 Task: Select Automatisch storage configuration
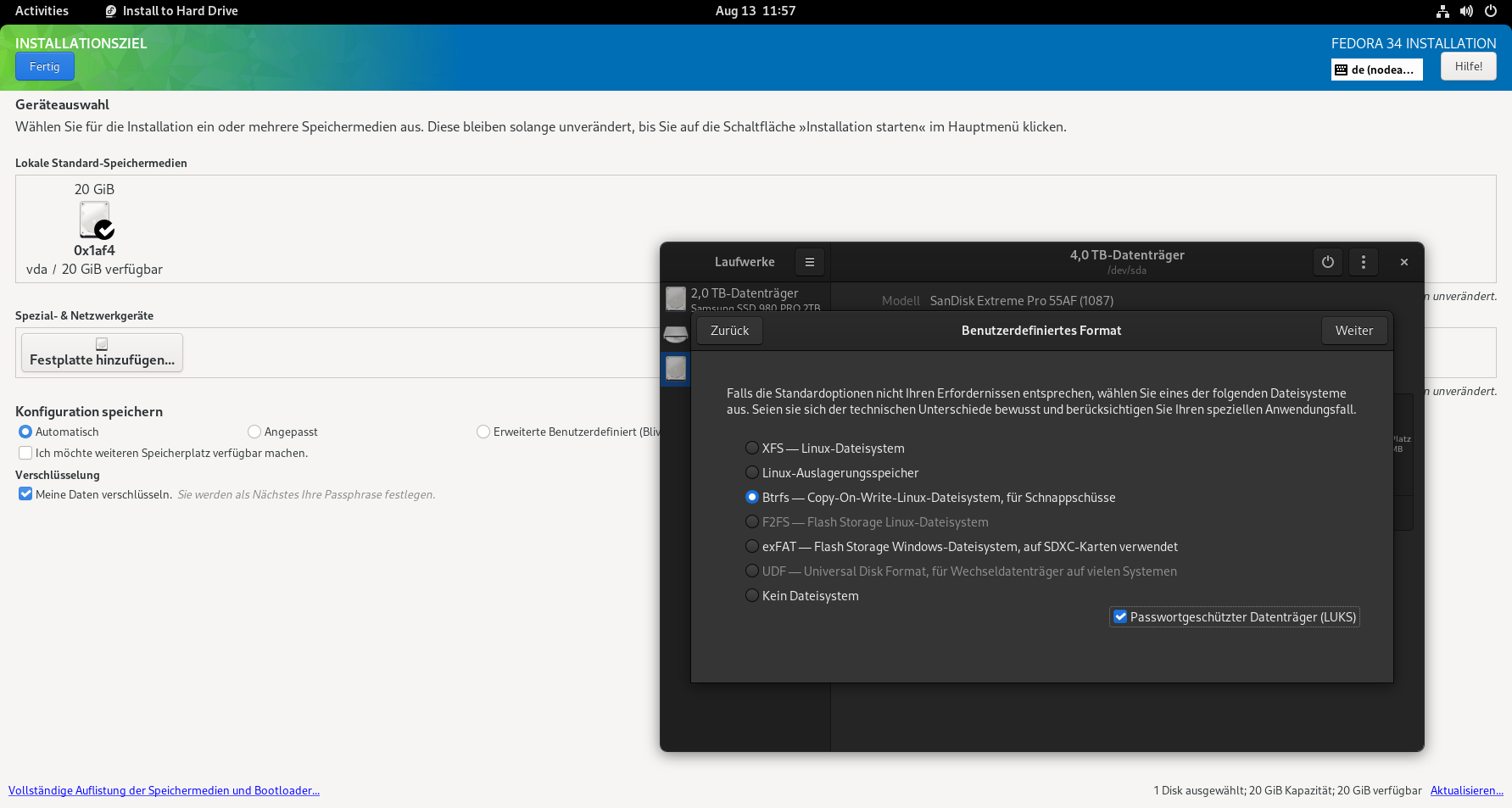coord(59,432)
